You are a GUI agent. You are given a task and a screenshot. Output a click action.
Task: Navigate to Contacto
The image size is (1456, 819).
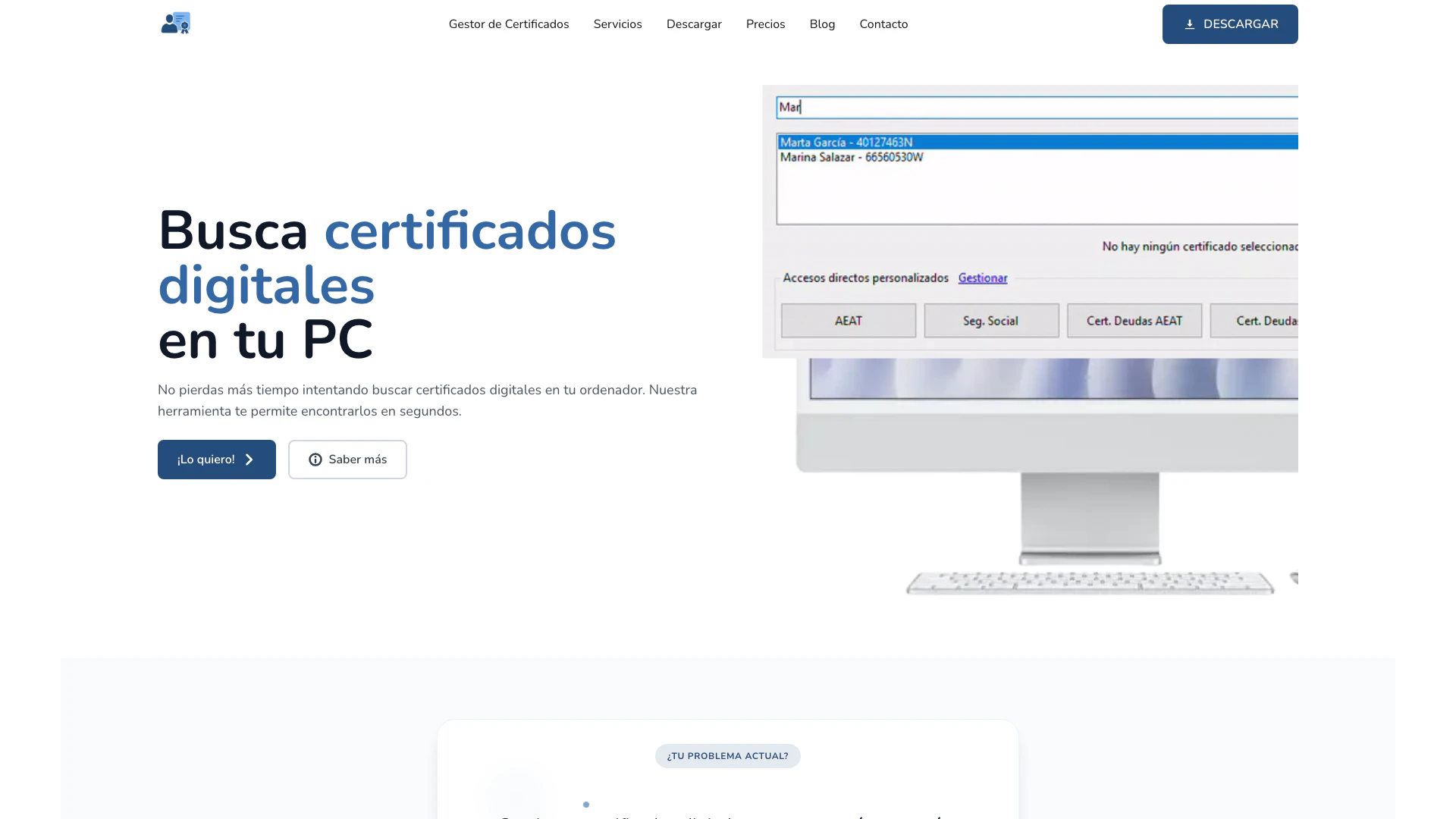[883, 24]
